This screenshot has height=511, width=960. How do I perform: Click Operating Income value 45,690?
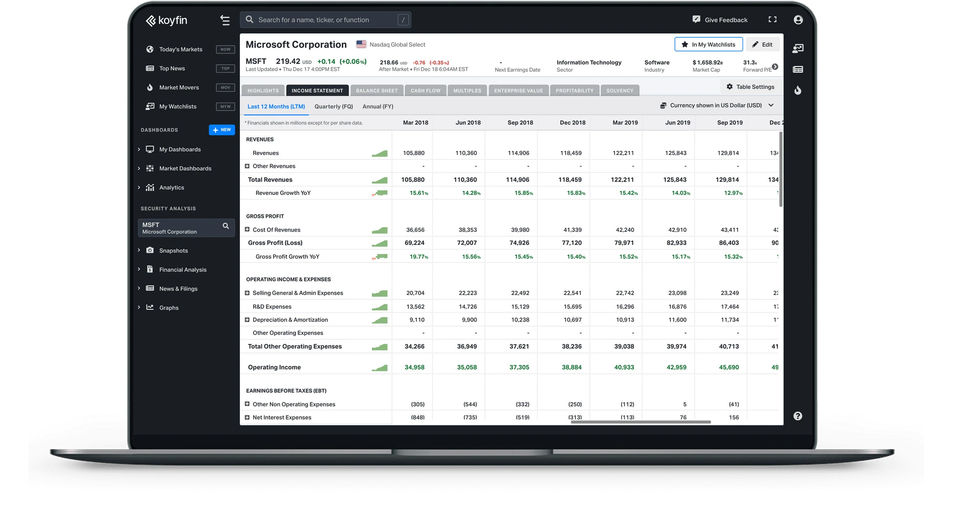[729, 368]
